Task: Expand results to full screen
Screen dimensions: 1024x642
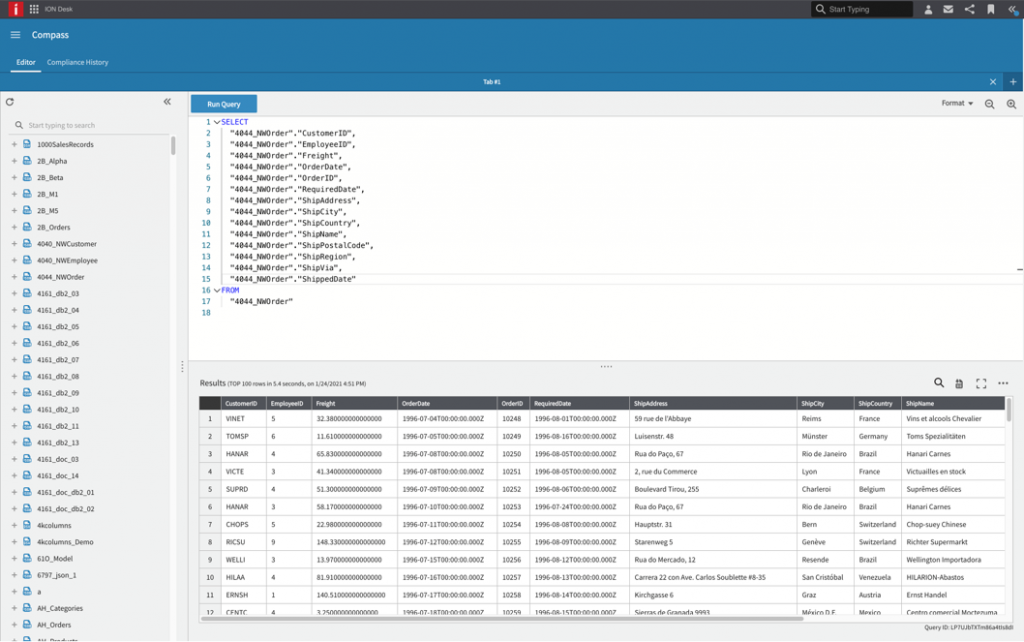Action: pos(981,383)
